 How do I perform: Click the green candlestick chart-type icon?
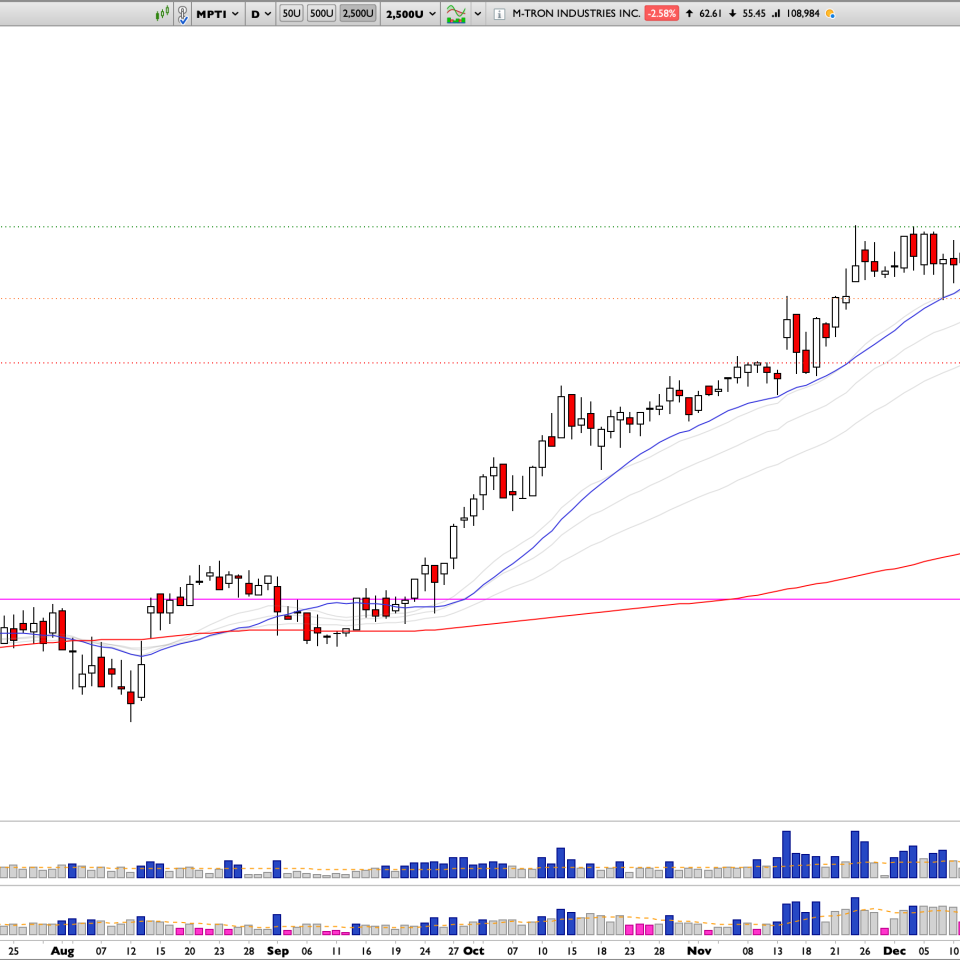click(162, 13)
